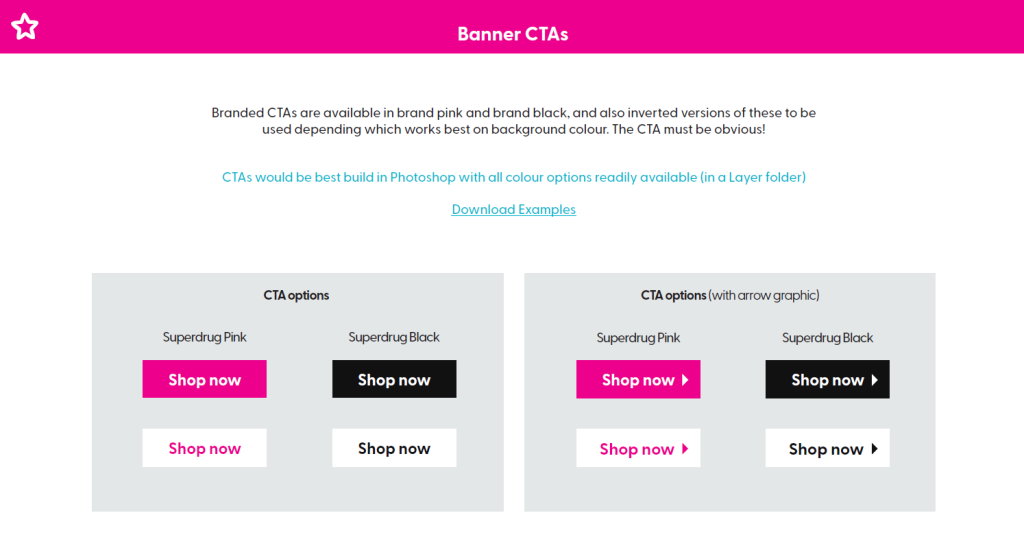Click the Banner CTAs header title

(x=513, y=34)
